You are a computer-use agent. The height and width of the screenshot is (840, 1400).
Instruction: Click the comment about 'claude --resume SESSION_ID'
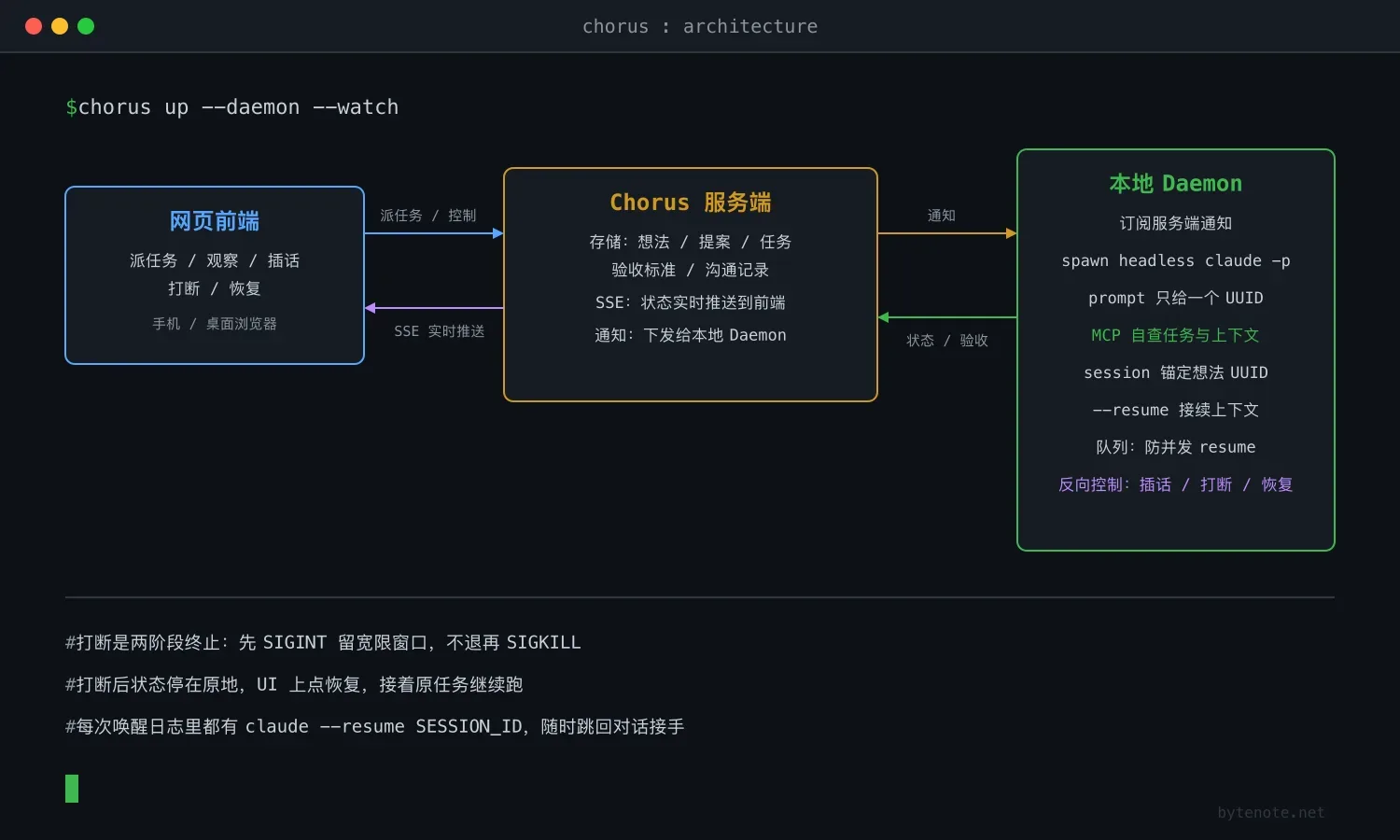(375, 726)
